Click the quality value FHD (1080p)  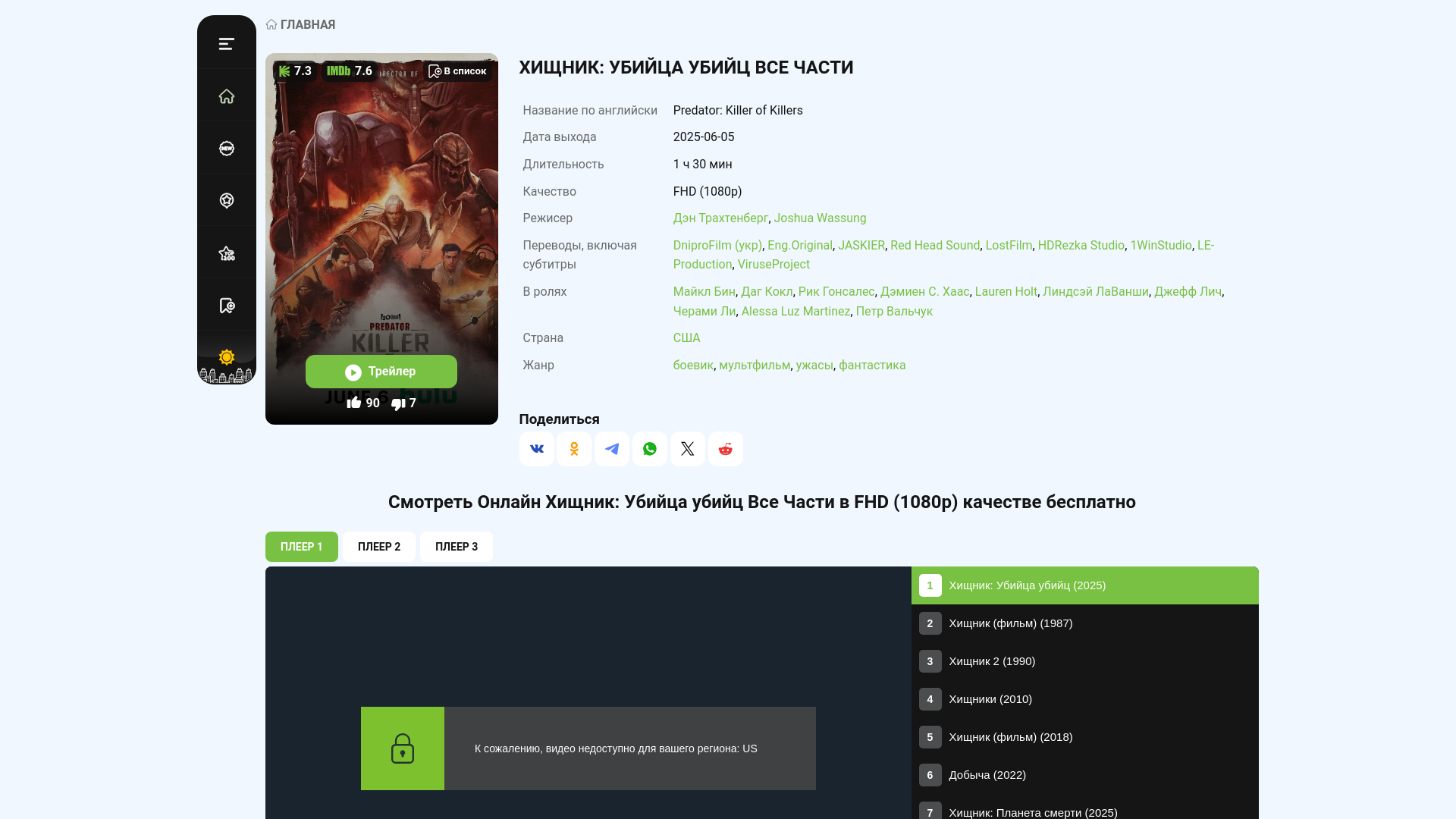point(708,192)
